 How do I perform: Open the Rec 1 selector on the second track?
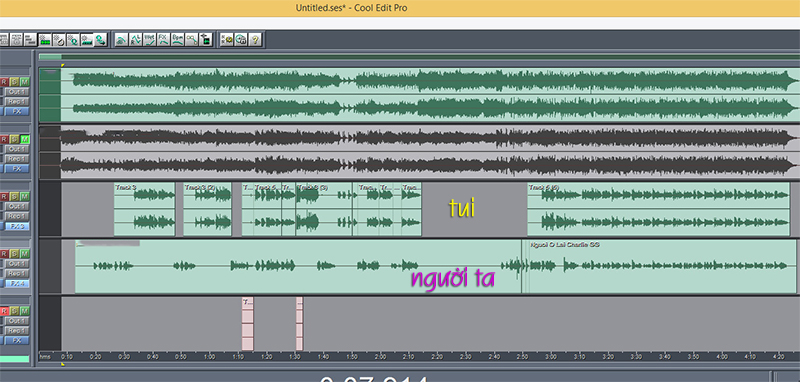[17, 159]
